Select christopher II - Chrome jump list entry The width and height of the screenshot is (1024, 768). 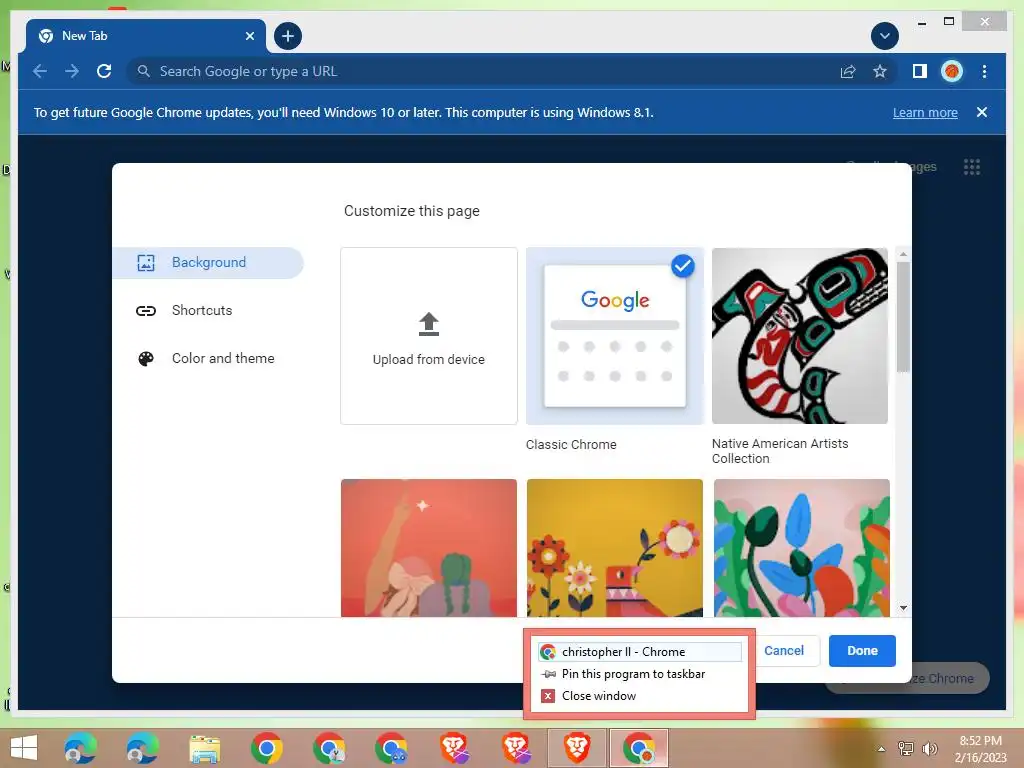[639, 652]
